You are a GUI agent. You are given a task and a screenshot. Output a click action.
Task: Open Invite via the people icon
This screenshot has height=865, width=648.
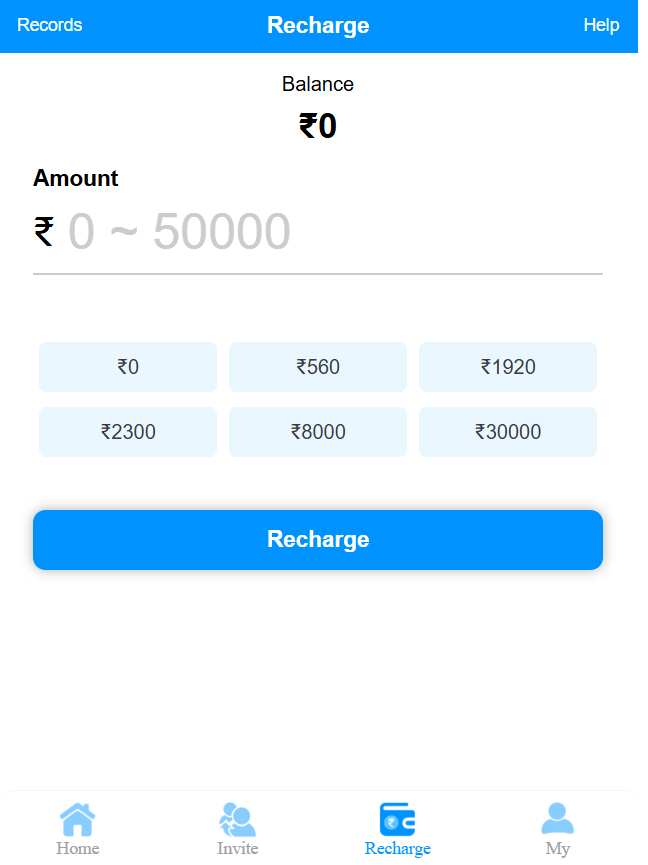[238, 819]
